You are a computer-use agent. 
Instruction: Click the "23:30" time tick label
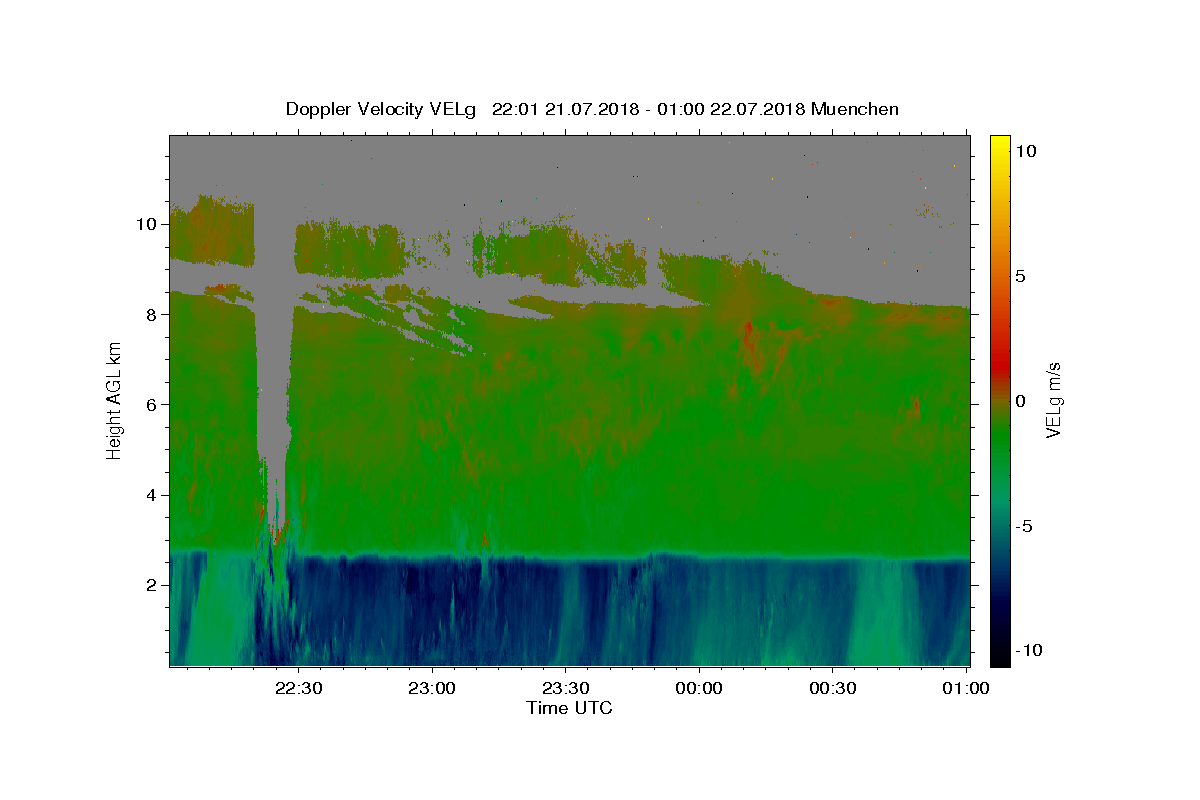(566, 688)
